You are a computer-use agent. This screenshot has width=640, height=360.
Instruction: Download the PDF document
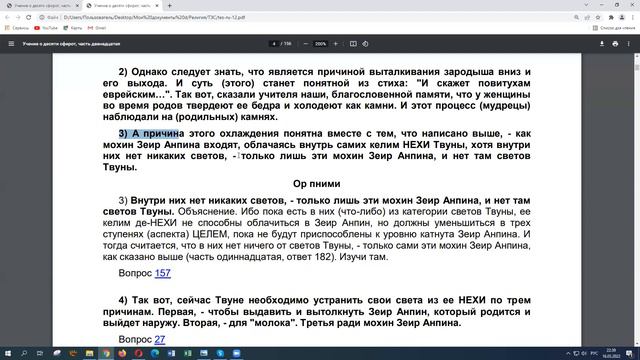[602, 44]
